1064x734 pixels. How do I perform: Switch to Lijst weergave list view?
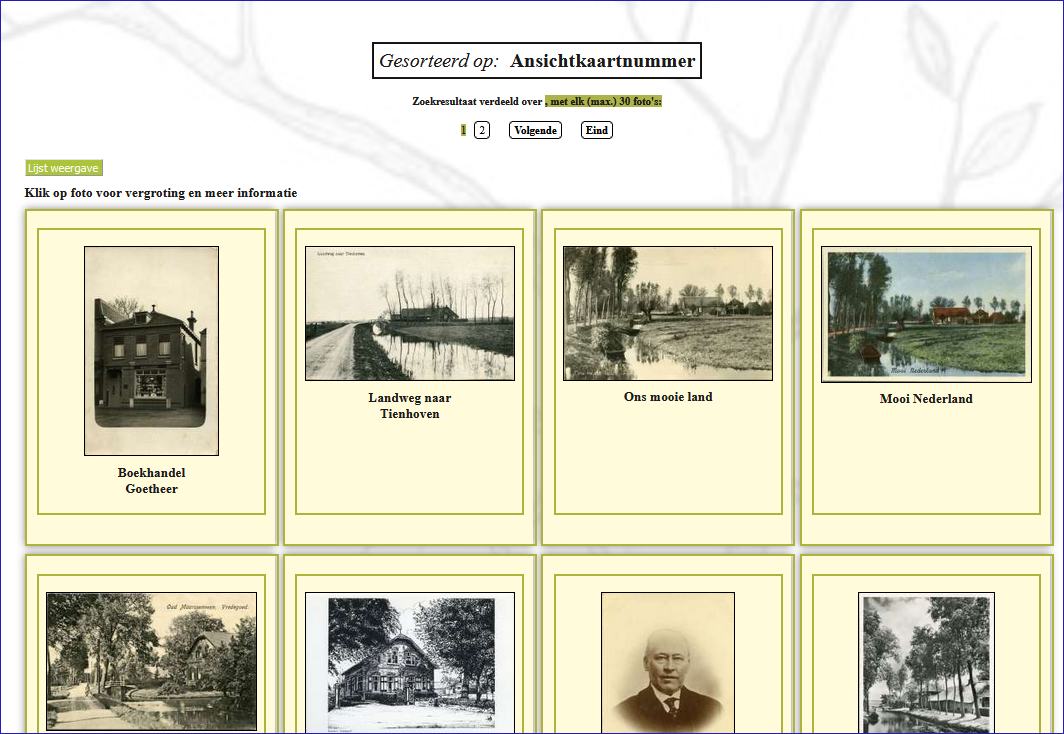pyautogui.click(x=64, y=168)
